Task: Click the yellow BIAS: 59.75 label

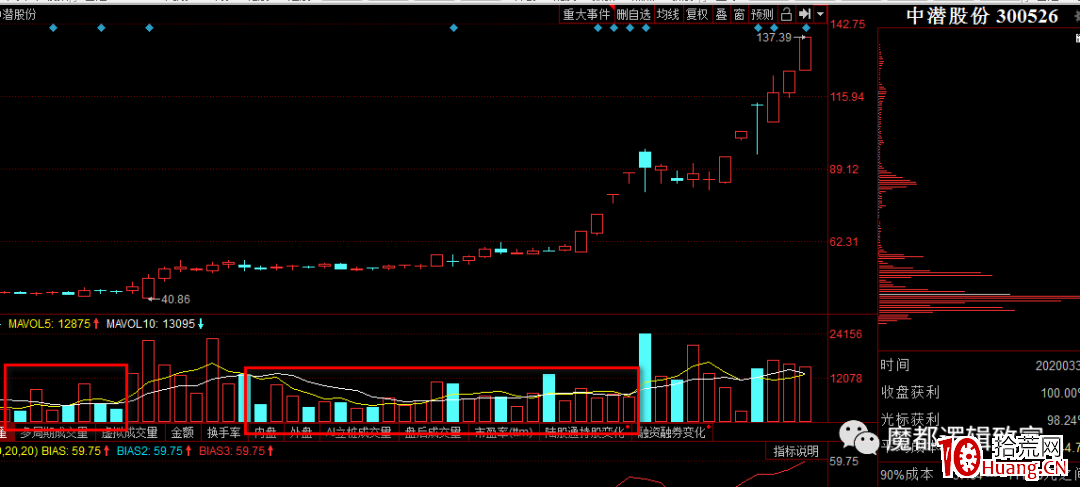Action: coord(71,451)
